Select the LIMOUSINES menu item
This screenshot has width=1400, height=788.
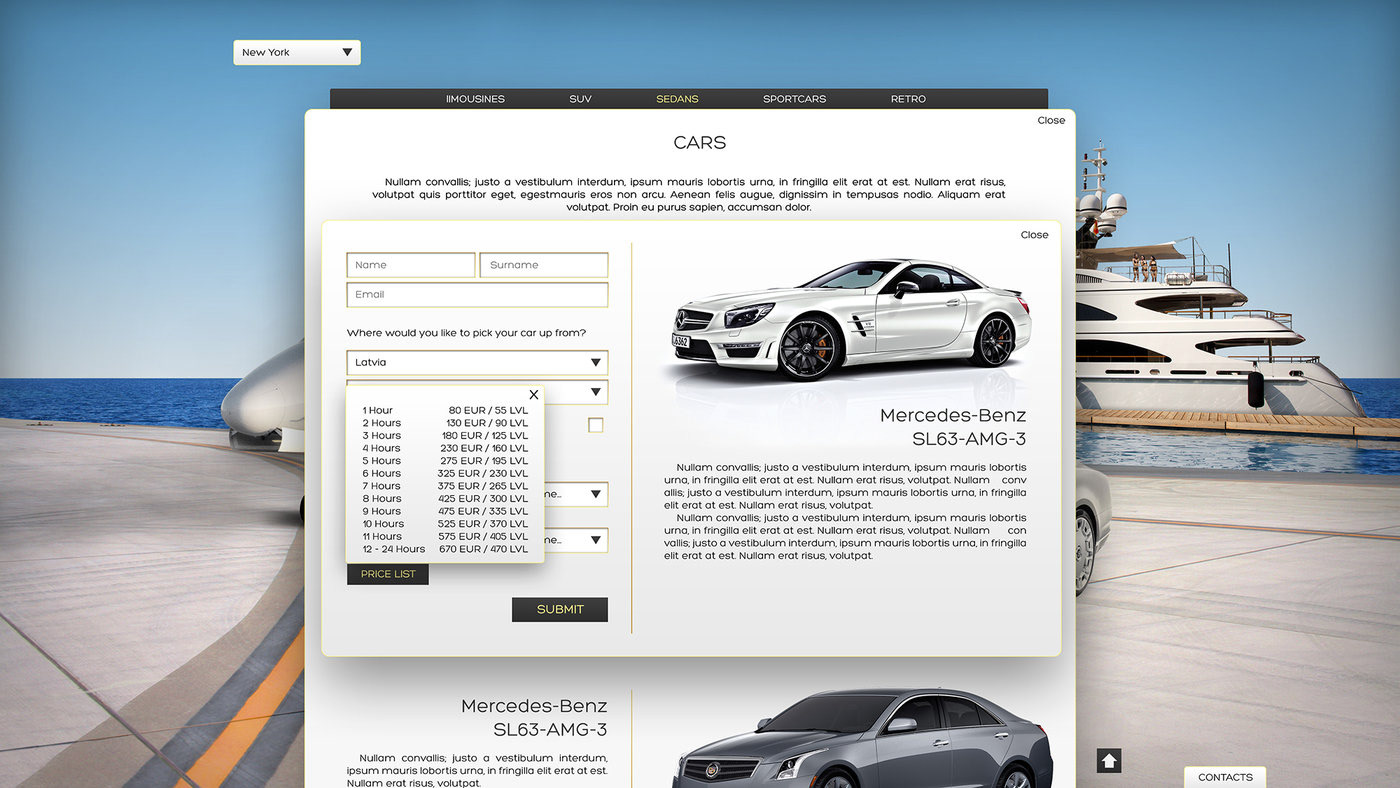click(x=475, y=99)
